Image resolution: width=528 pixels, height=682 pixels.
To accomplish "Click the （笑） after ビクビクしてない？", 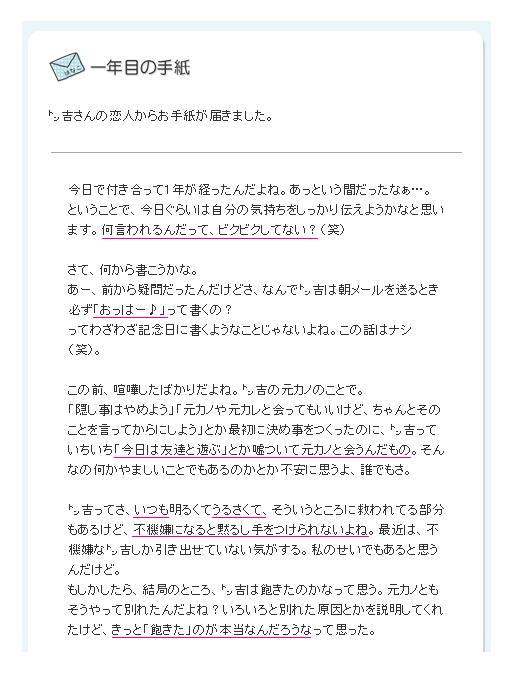I will coord(333,229).
